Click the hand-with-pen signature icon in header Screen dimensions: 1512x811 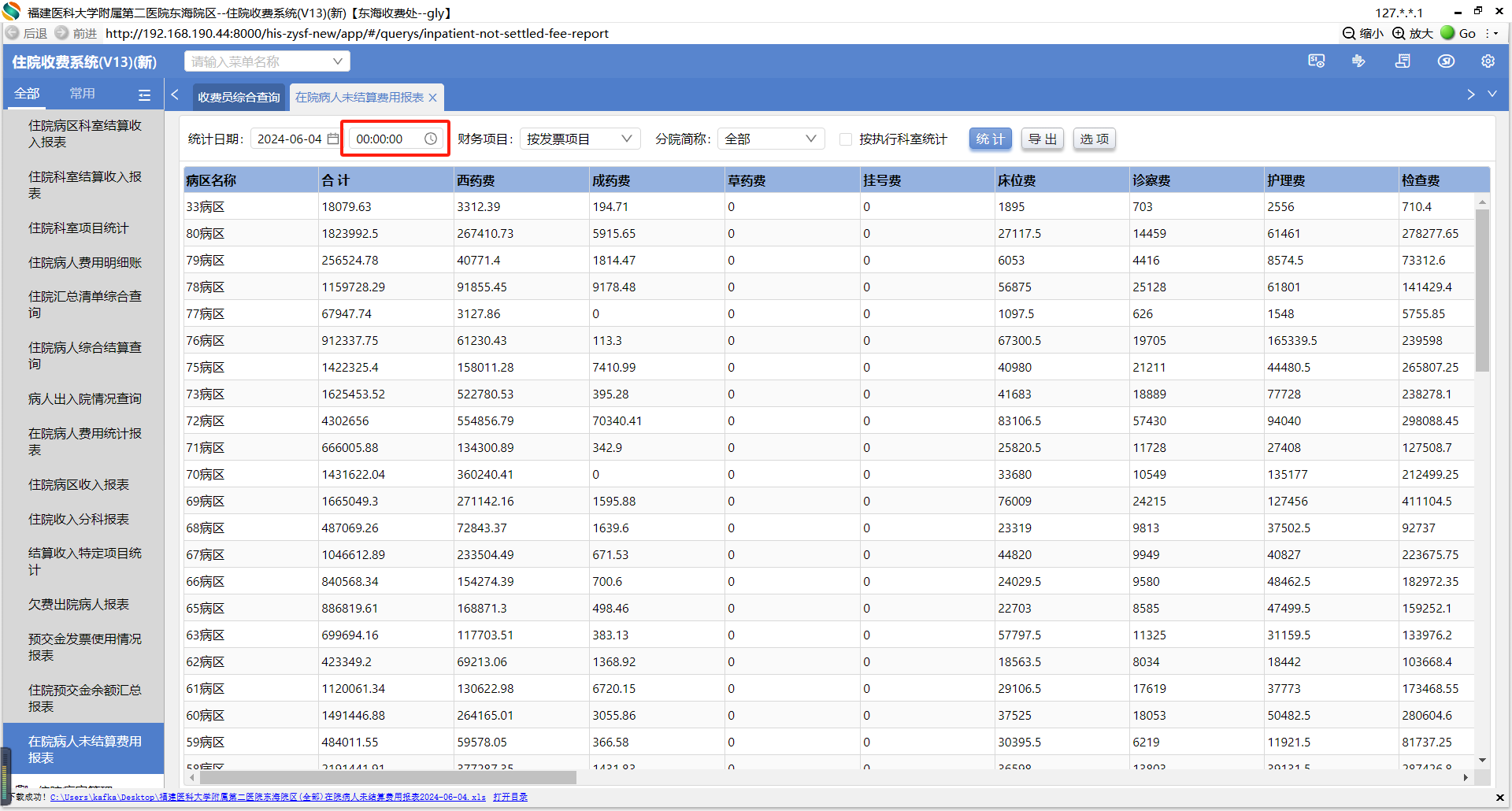coord(1358,61)
